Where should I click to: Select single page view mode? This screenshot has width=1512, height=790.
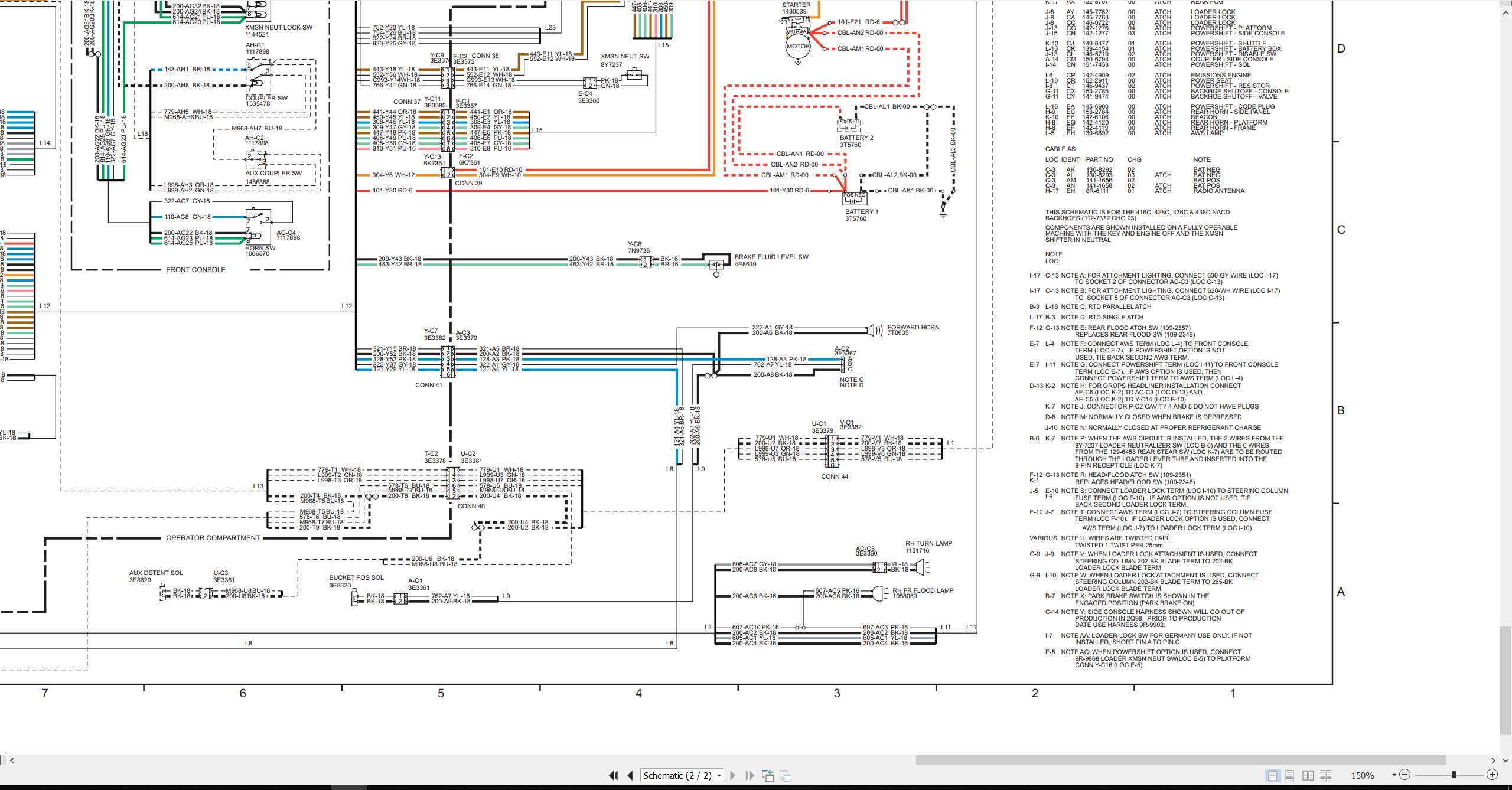click(1272, 775)
